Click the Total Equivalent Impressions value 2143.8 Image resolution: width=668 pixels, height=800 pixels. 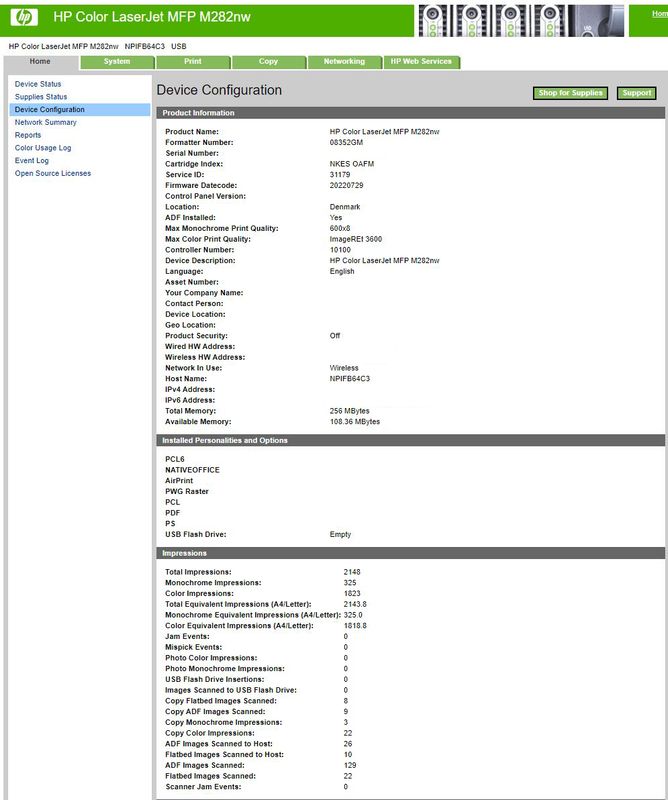click(x=355, y=604)
